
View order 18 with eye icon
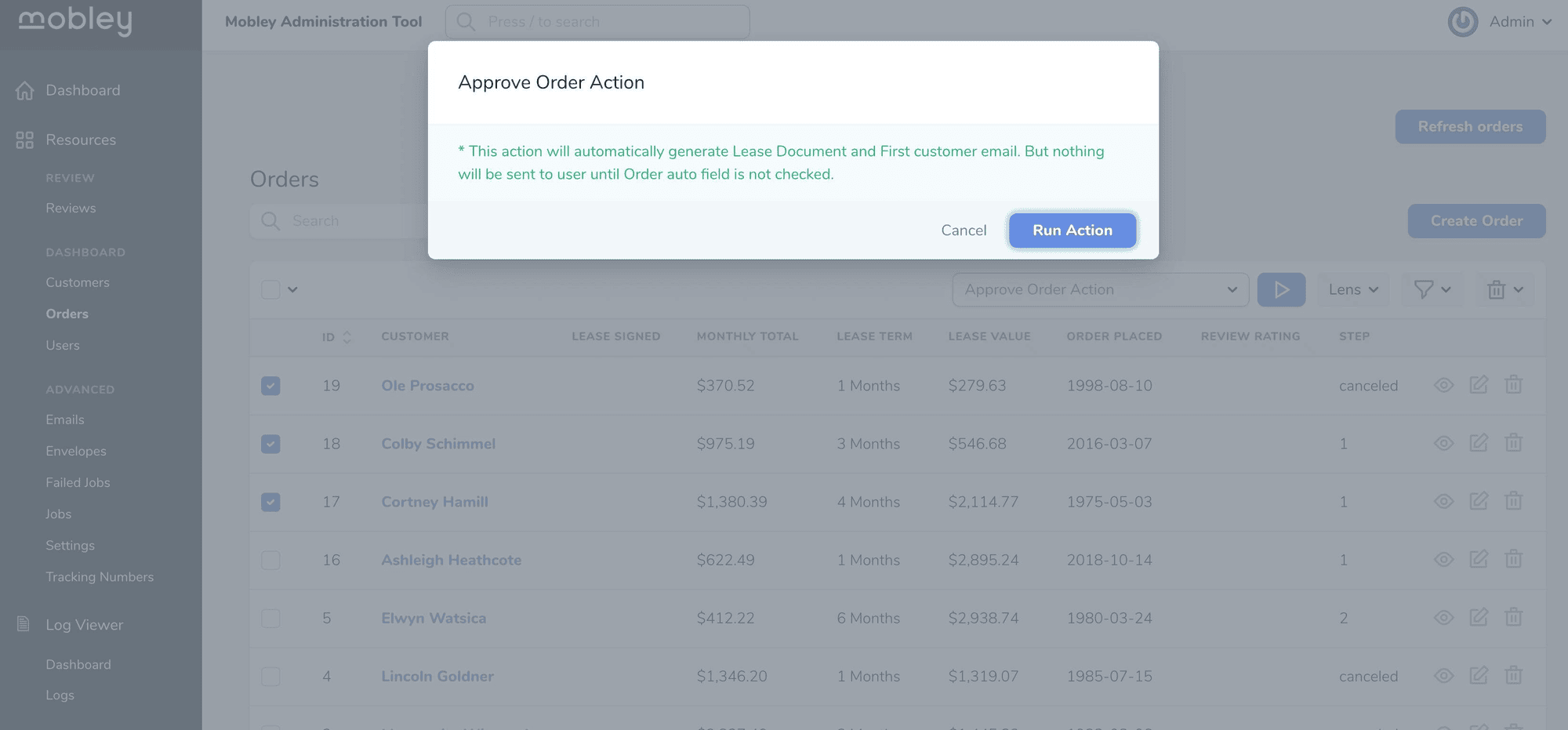pos(1443,443)
